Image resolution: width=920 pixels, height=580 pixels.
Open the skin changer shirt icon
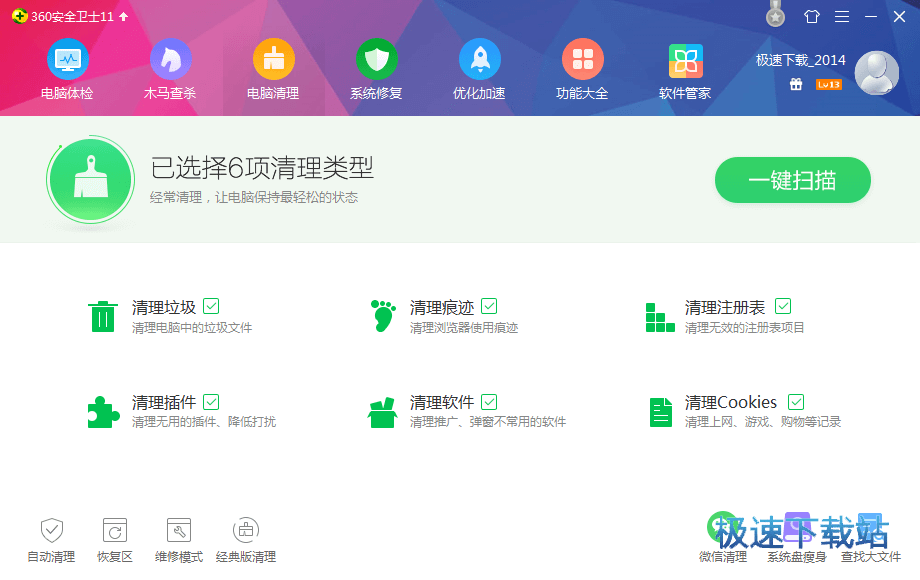click(811, 16)
